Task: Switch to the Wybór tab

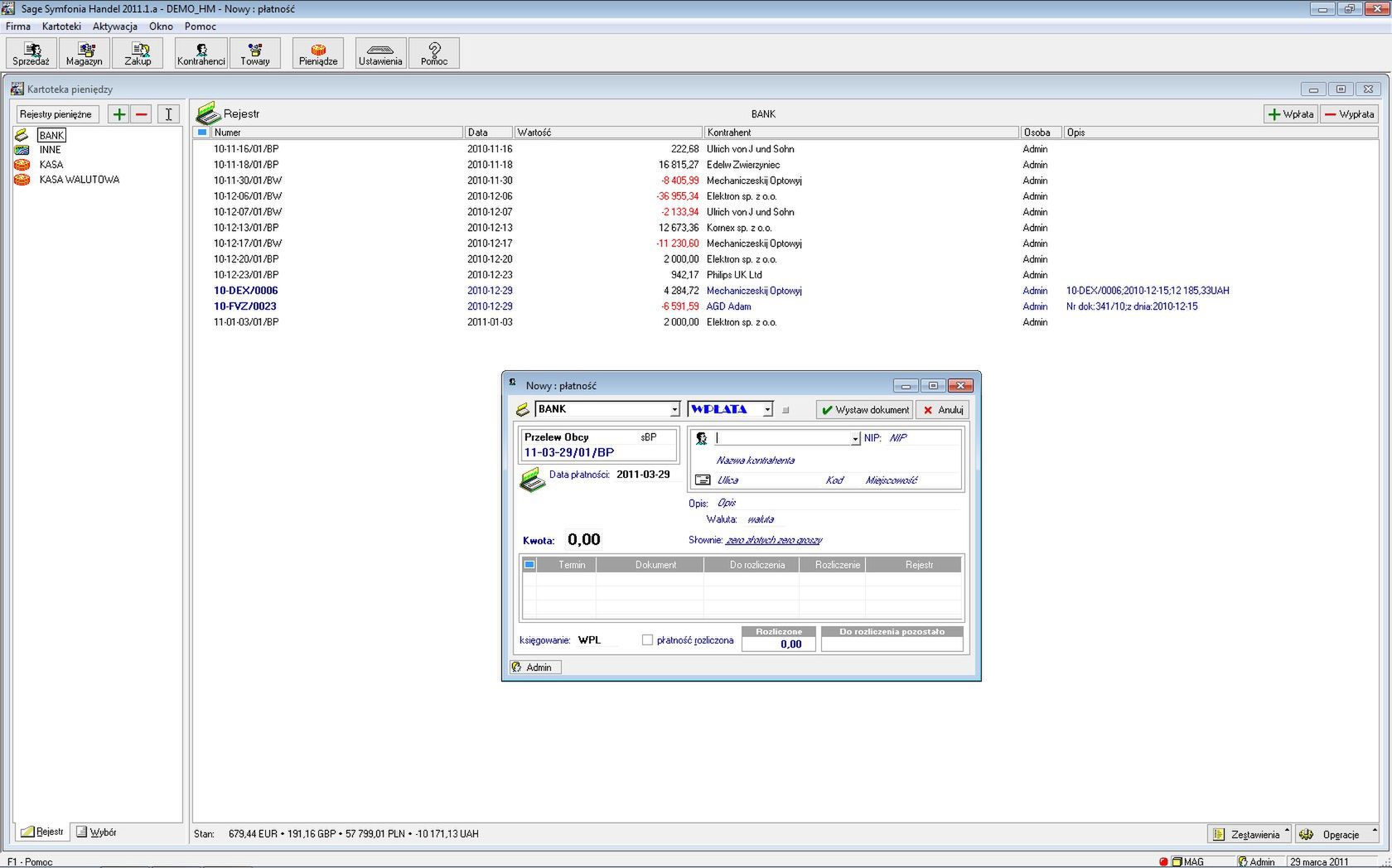Action: coord(96,832)
